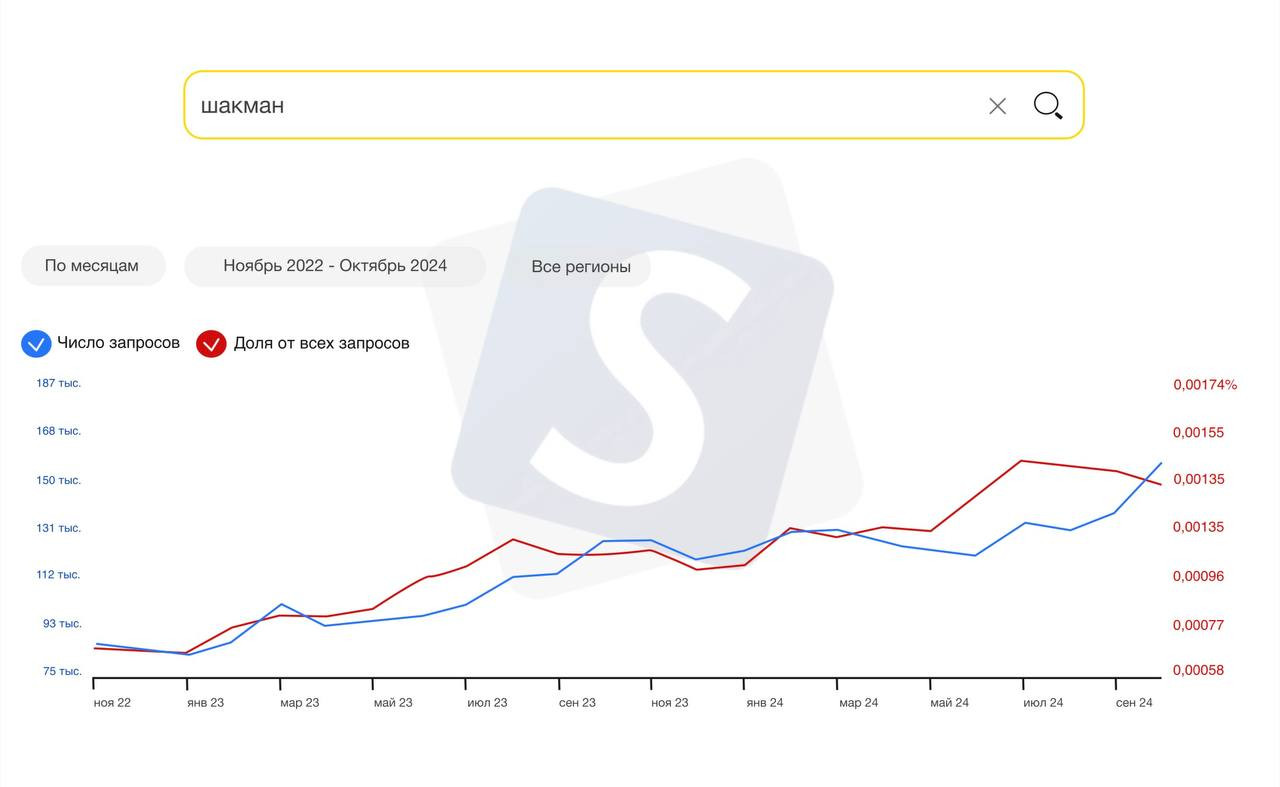Viewport: 1280px width, 787px height.
Task: Toggle the blue 'Число запросов' checkbox
Action: coord(36,344)
